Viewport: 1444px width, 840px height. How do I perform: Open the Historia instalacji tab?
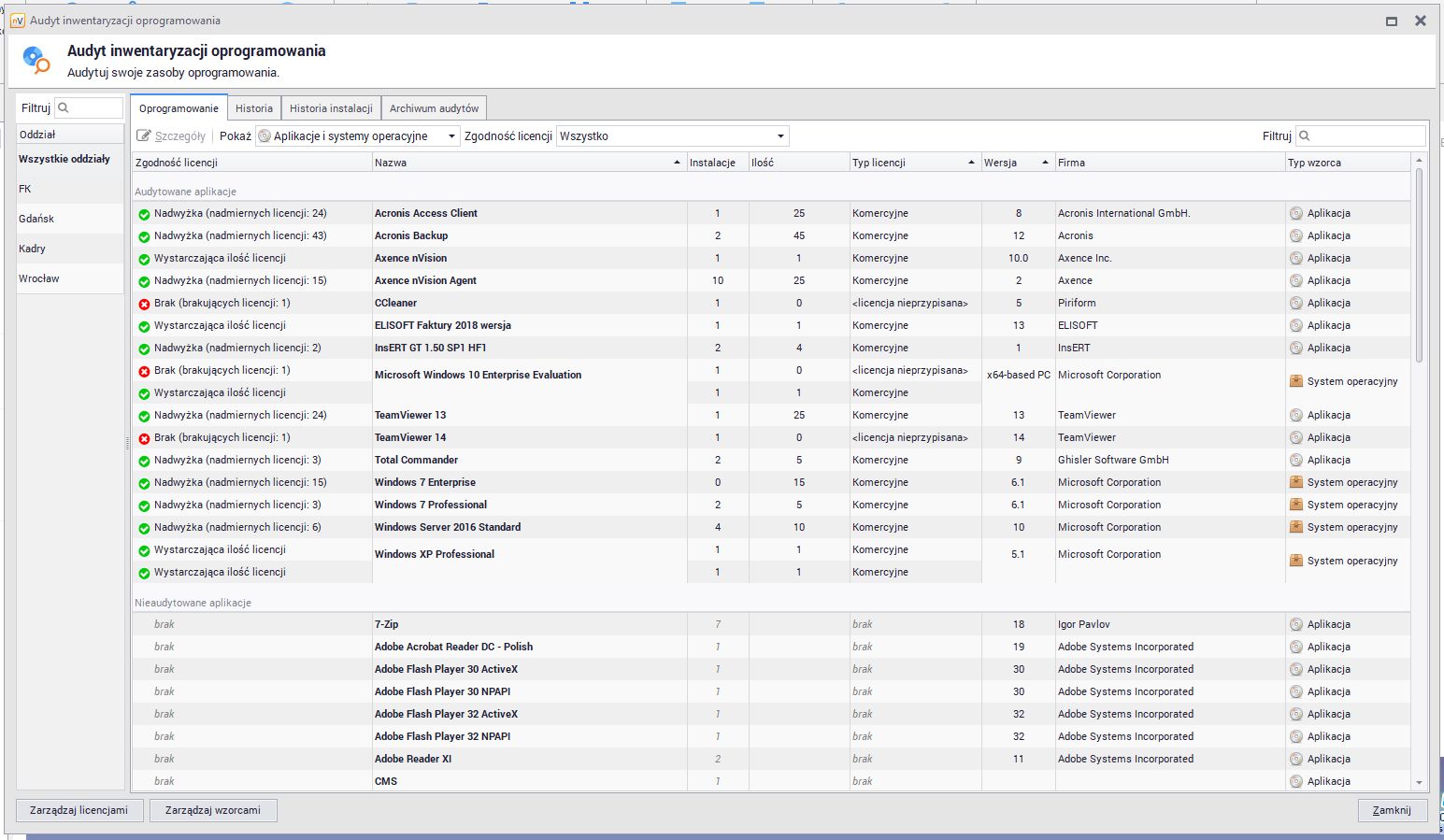coord(331,108)
